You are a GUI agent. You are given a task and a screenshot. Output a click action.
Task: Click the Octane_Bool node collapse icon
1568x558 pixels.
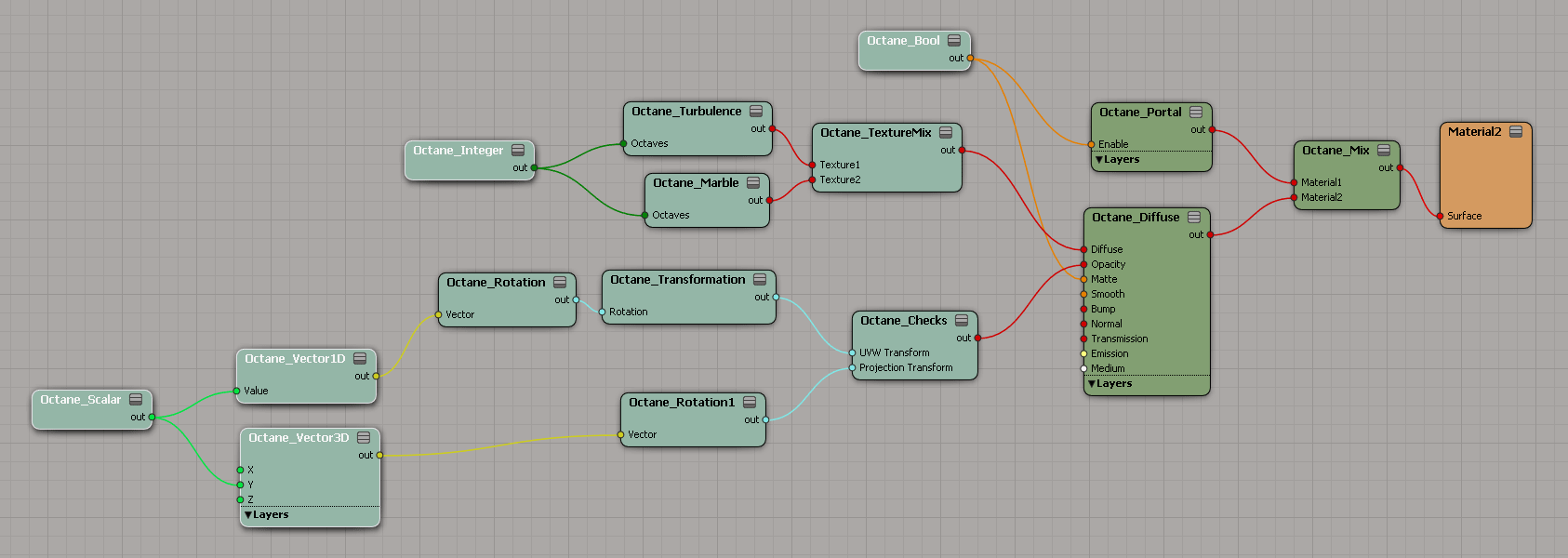(954, 40)
